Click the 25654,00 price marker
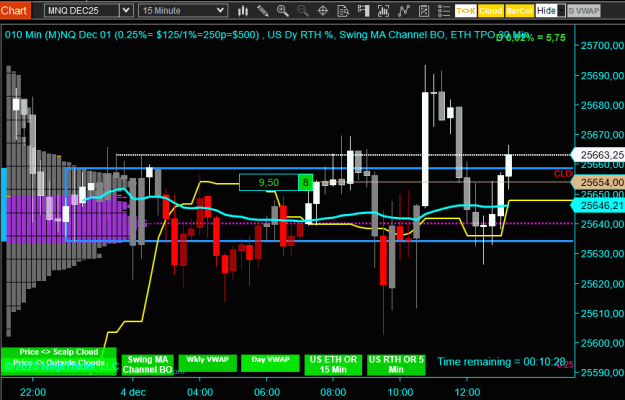The image size is (625, 400). pos(598,182)
